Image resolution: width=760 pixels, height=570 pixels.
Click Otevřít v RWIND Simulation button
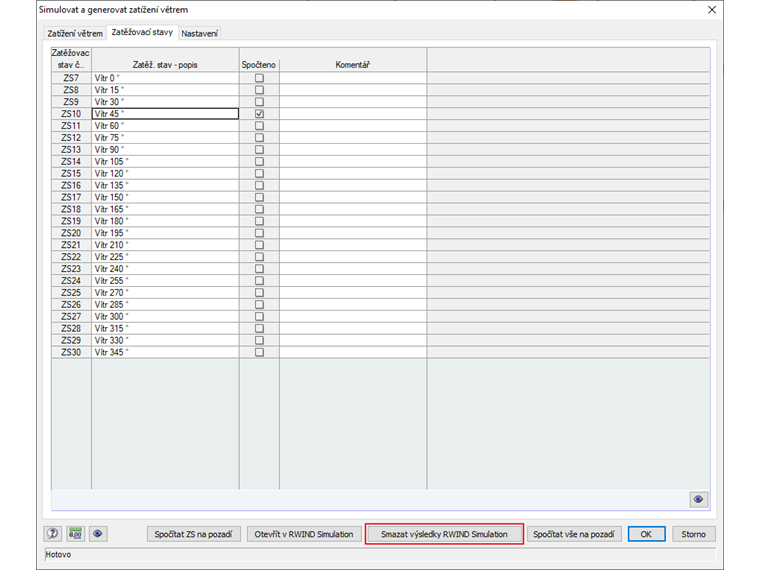(x=304, y=534)
